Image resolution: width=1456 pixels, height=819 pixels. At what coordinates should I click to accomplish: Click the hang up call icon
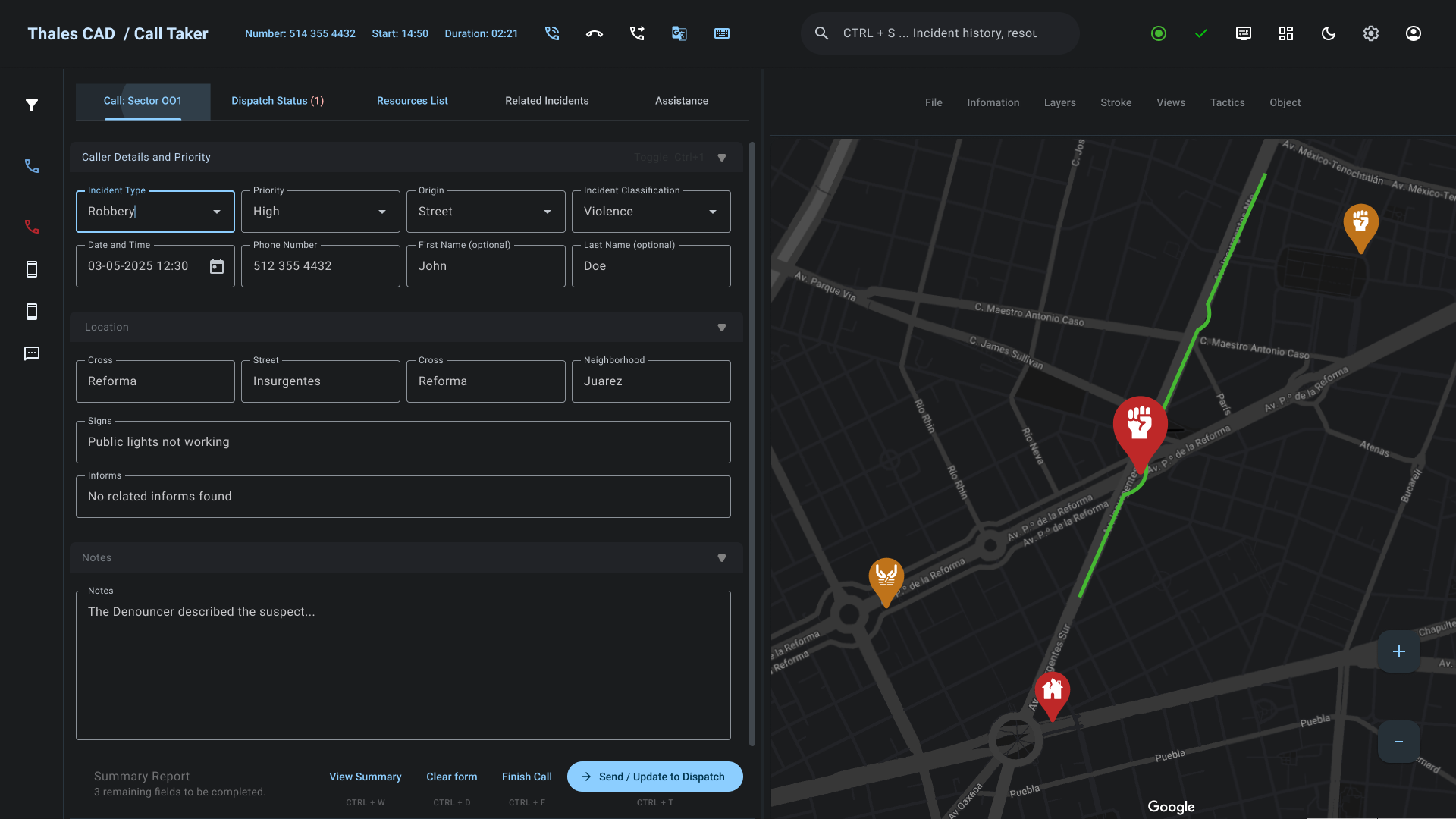[x=595, y=33]
